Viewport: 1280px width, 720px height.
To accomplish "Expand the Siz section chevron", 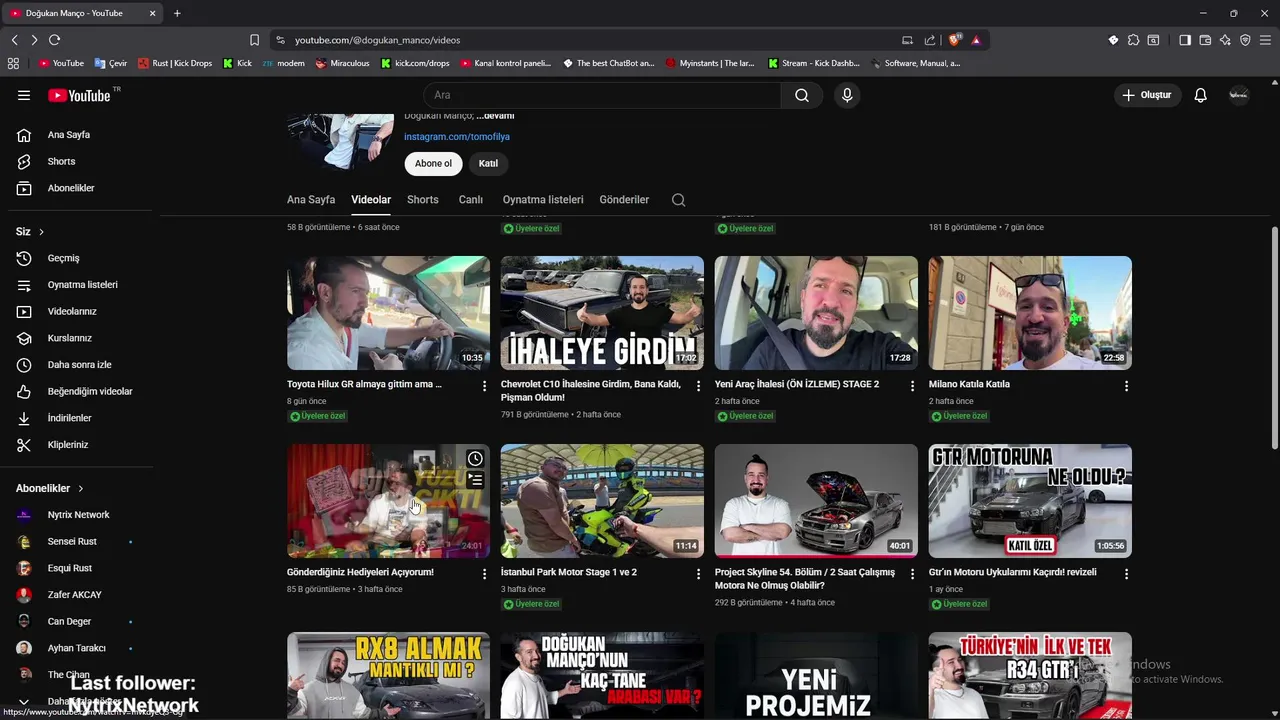I will tap(41, 232).
